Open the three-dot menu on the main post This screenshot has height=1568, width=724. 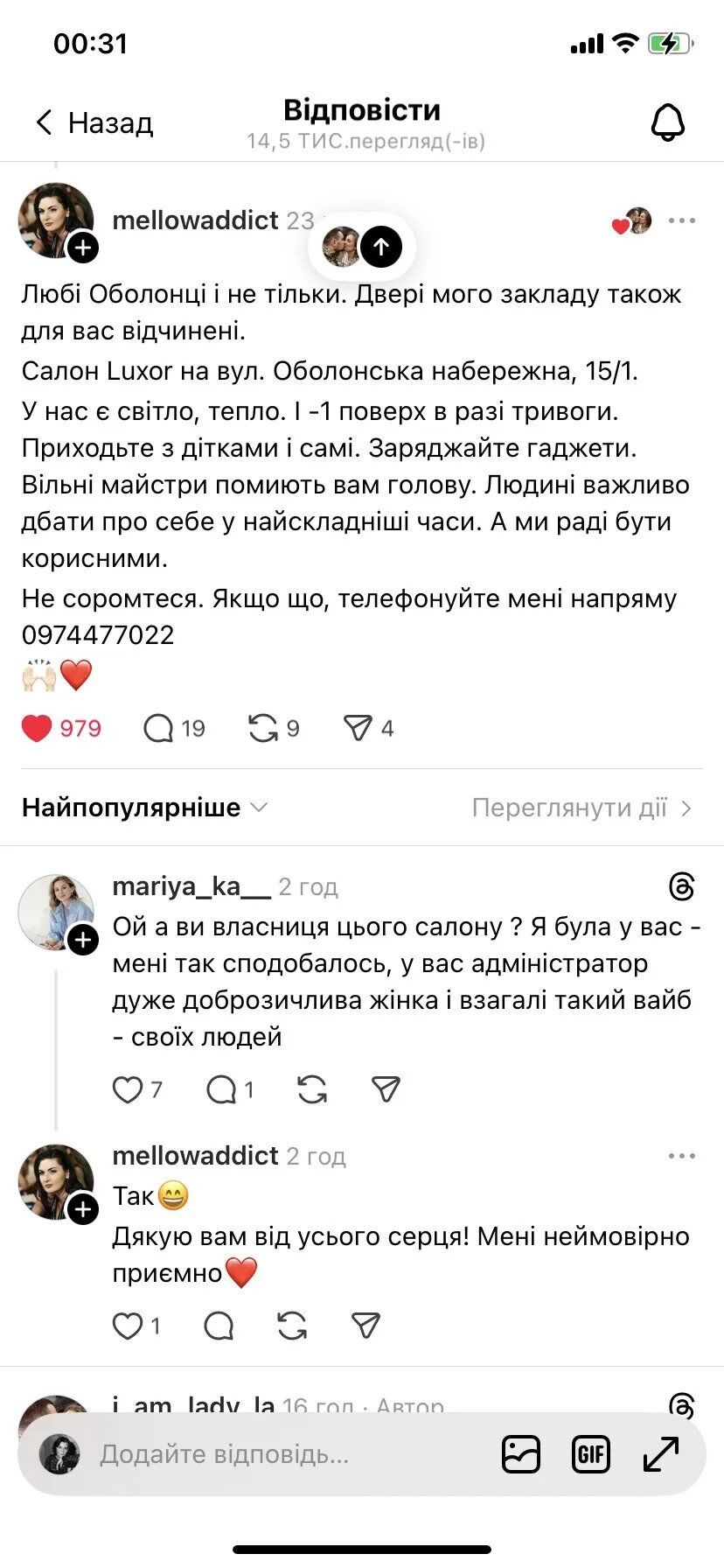pos(682,220)
